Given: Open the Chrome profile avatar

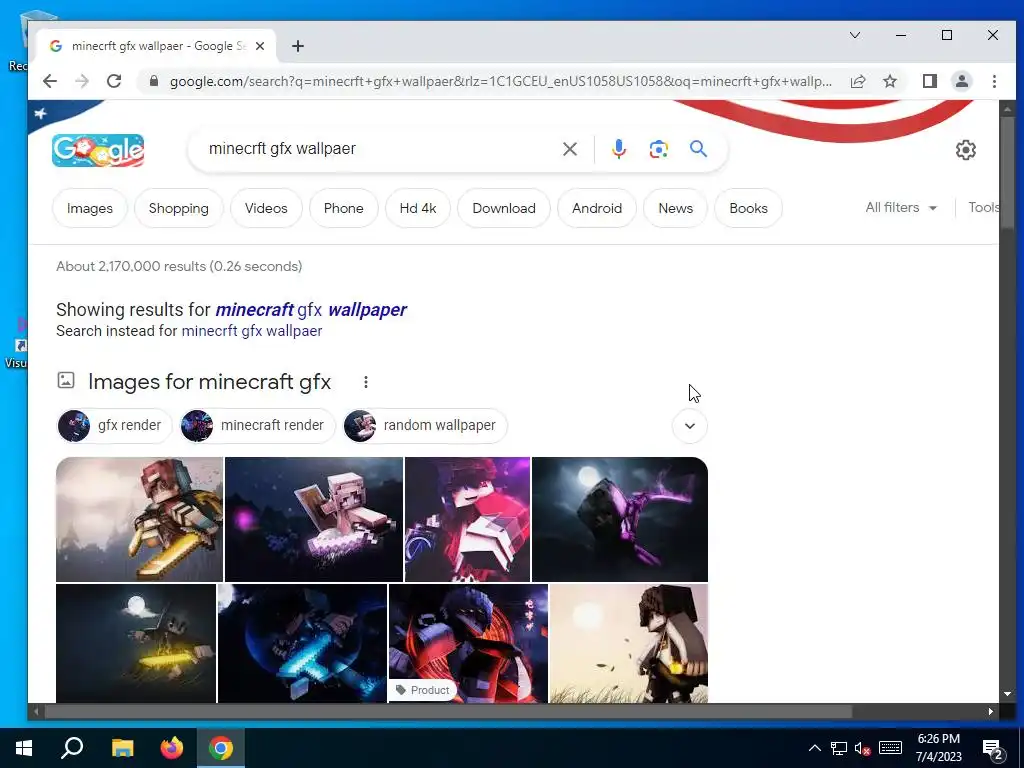Looking at the screenshot, I should click(x=962, y=82).
